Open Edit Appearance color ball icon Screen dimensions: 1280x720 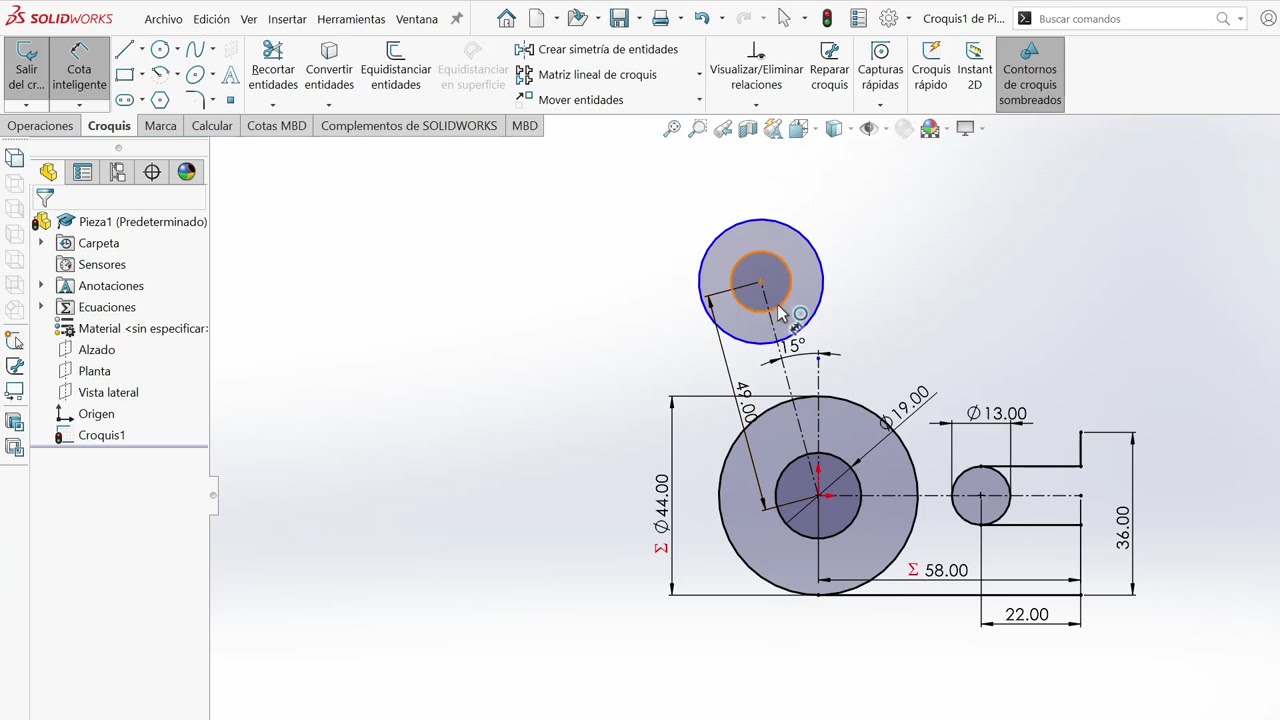click(930, 128)
